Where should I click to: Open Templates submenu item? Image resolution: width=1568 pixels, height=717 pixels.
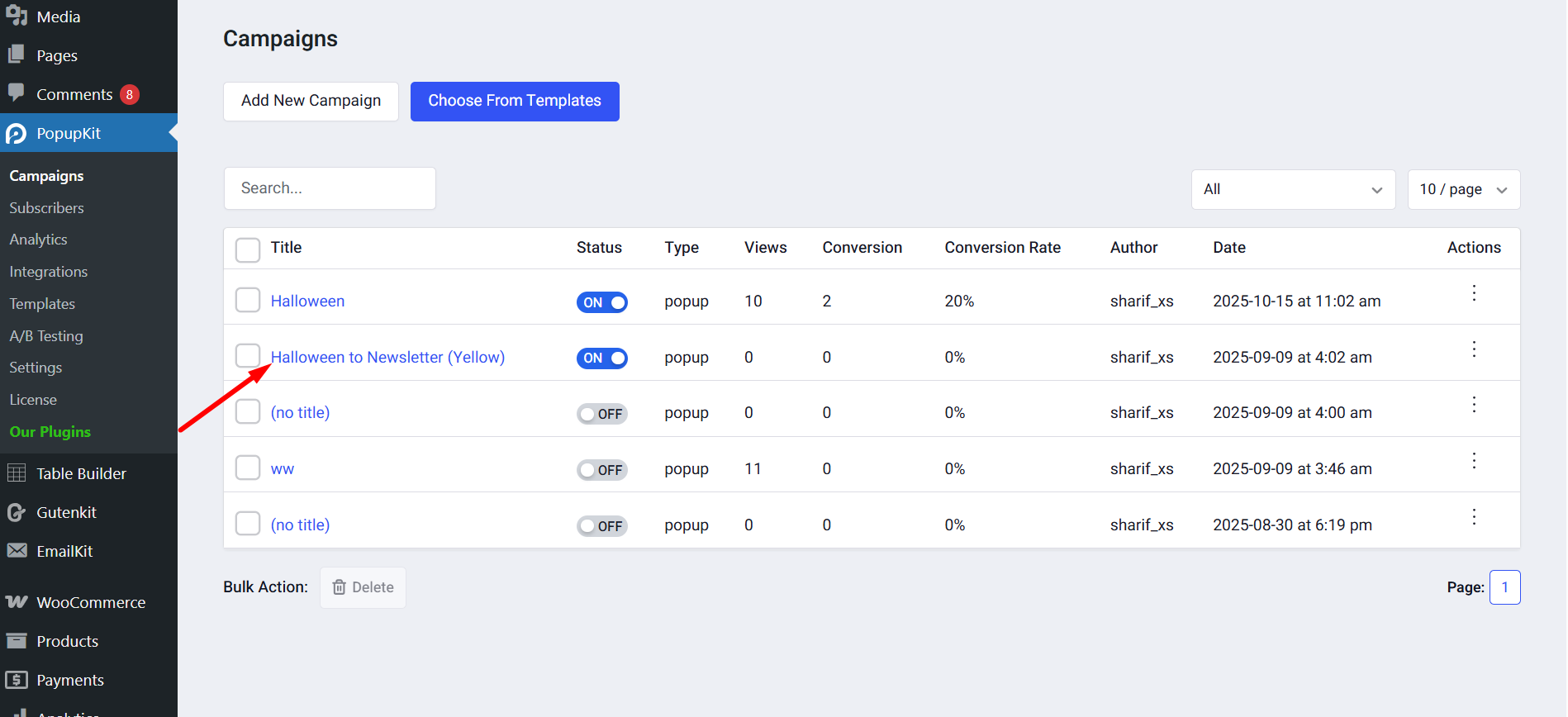pyautogui.click(x=42, y=304)
